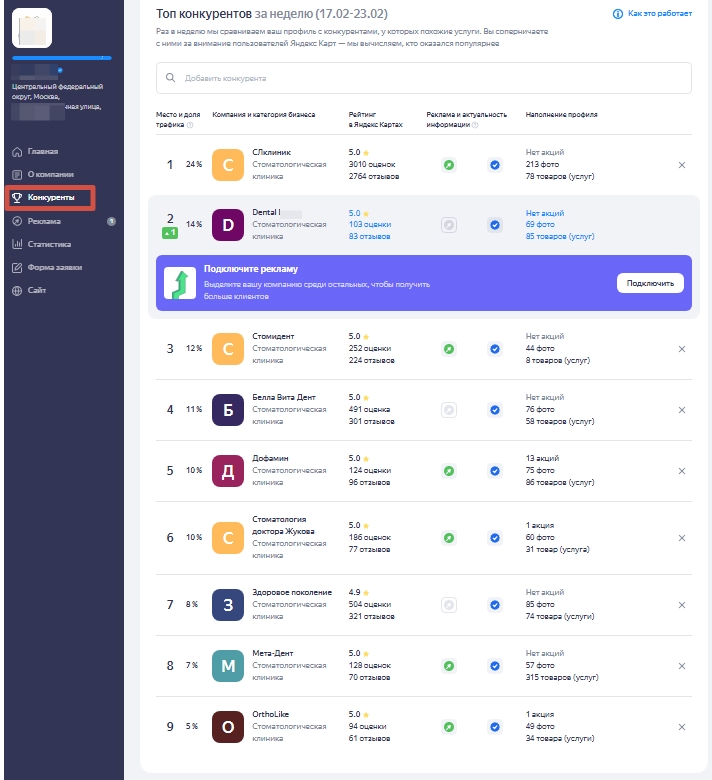Remove Дофамин from competitors list
Image resolution: width=712 pixels, height=780 pixels.
coord(682,471)
